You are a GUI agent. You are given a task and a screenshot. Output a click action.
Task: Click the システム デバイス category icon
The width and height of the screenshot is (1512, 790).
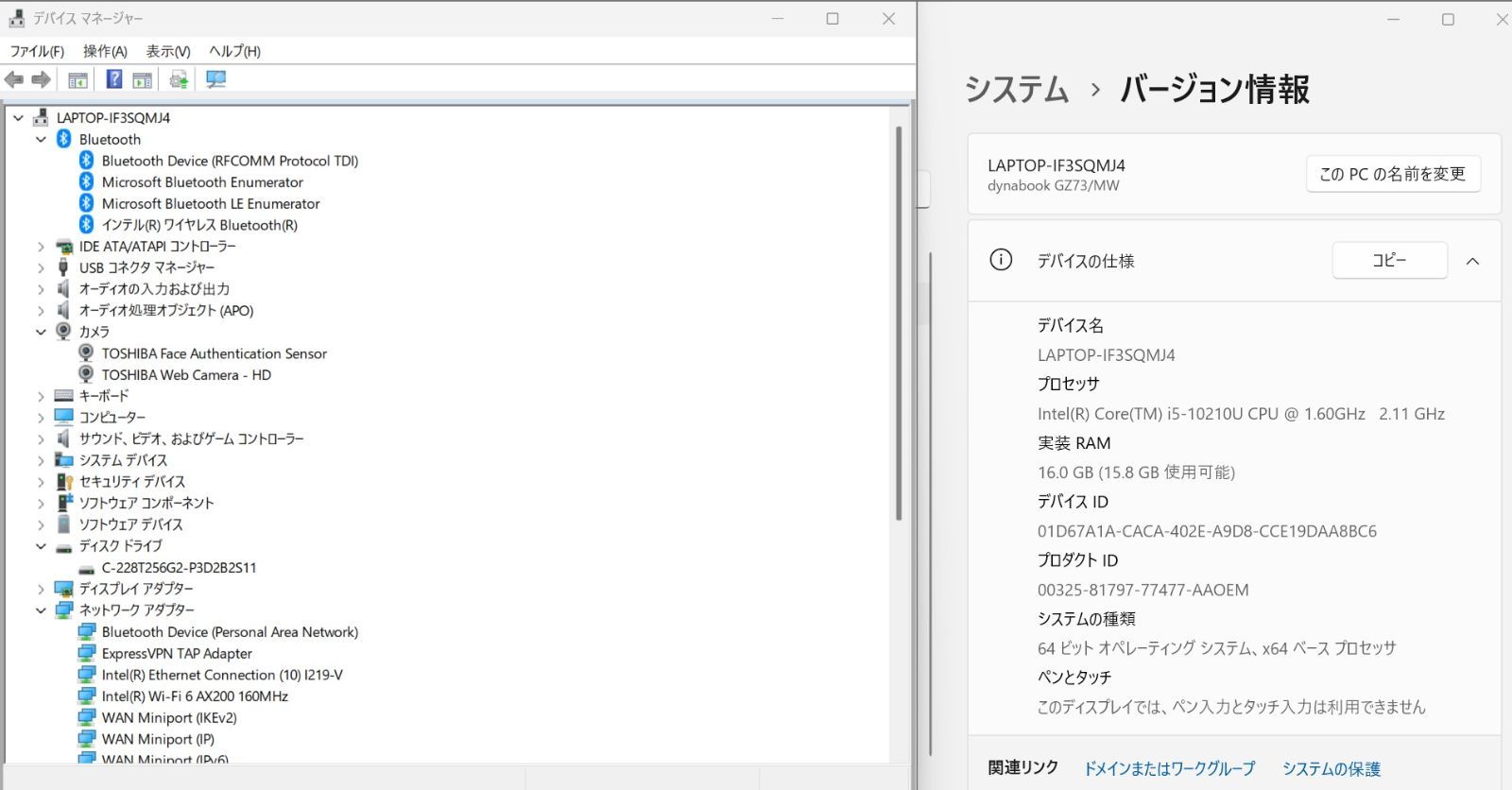[x=63, y=460]
